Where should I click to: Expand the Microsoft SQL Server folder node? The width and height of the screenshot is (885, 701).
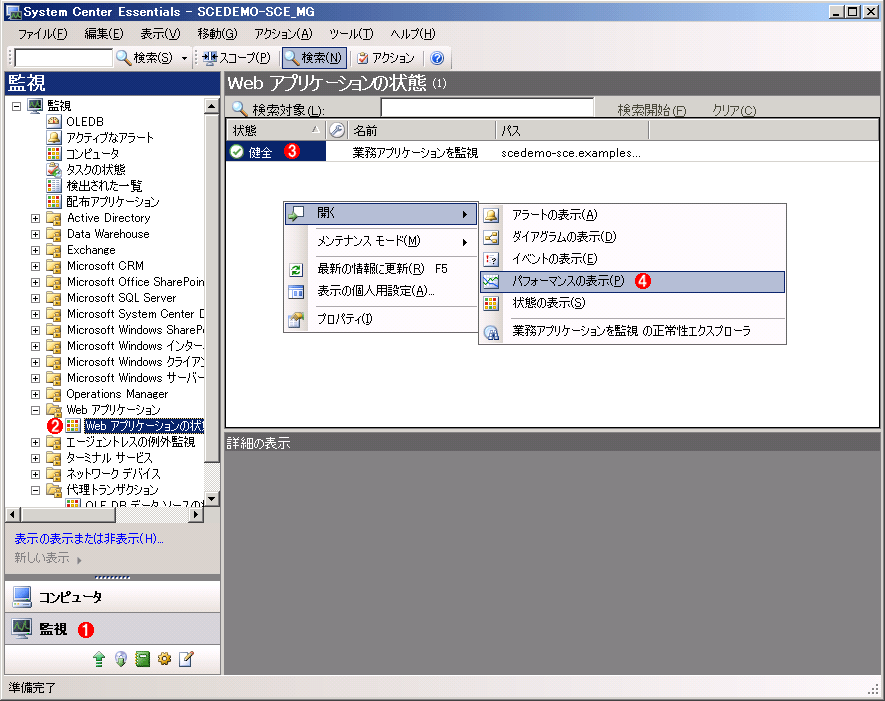point(36,298)
